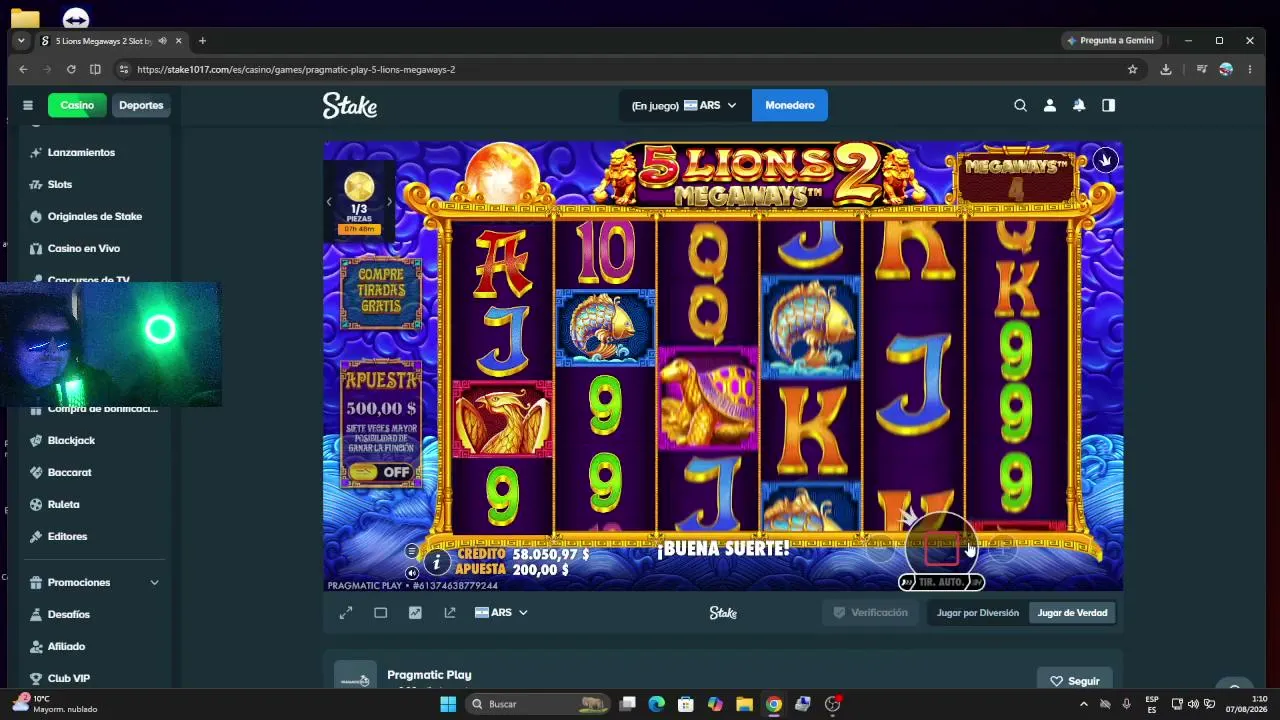Open the Stake hamburger menu
1280x720 pixels.
pyautogui.click(x=28, y=105)
